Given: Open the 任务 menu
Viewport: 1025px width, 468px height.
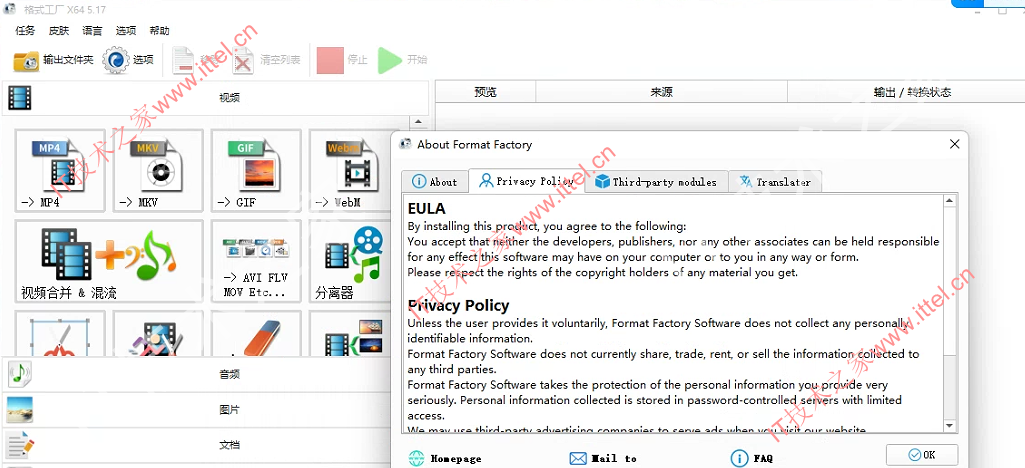Looking at the screenshot, I should (x=25, y=31).
